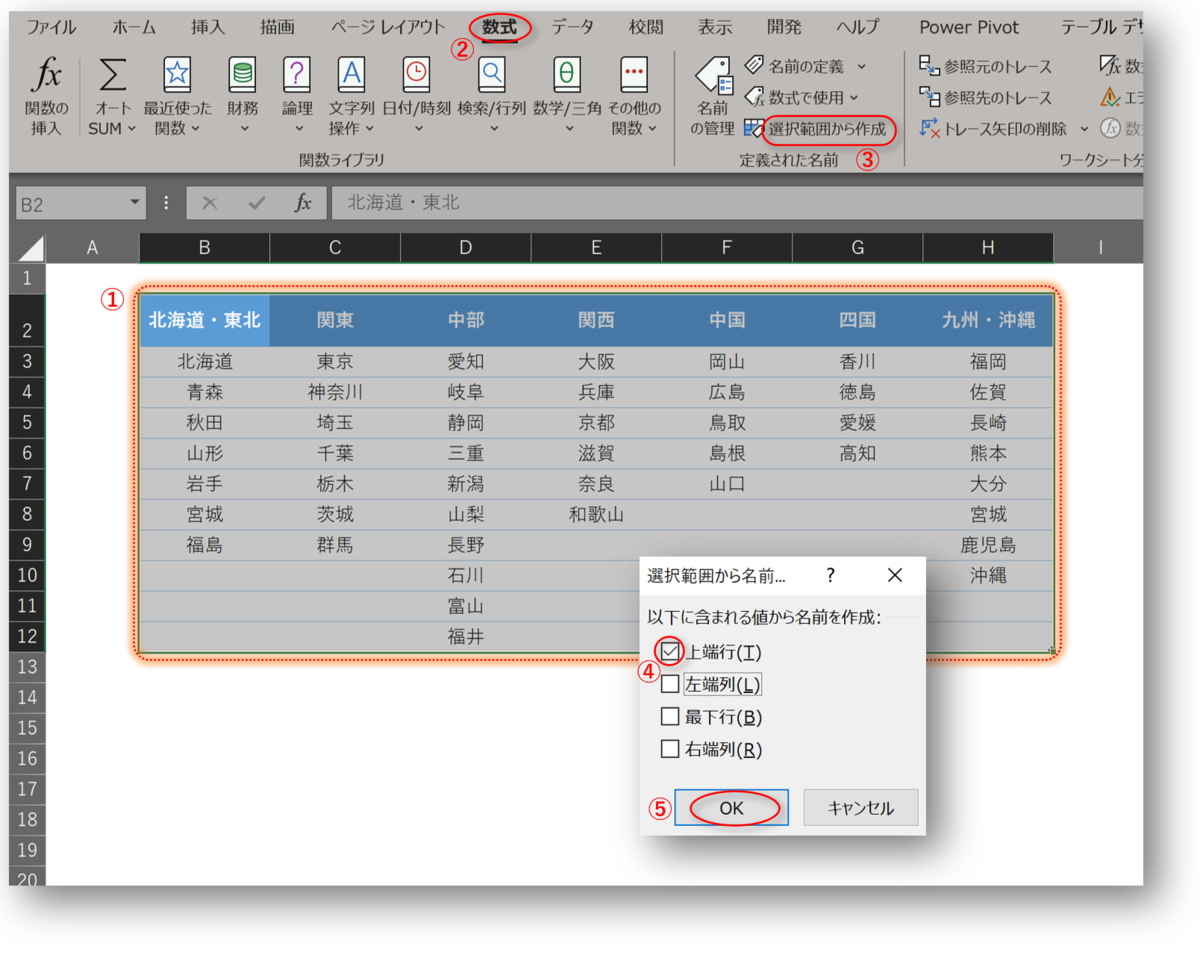Screen dimensions: 1200x955
Task: Switch to the 挿入 tab
Action: coord(208,27)
